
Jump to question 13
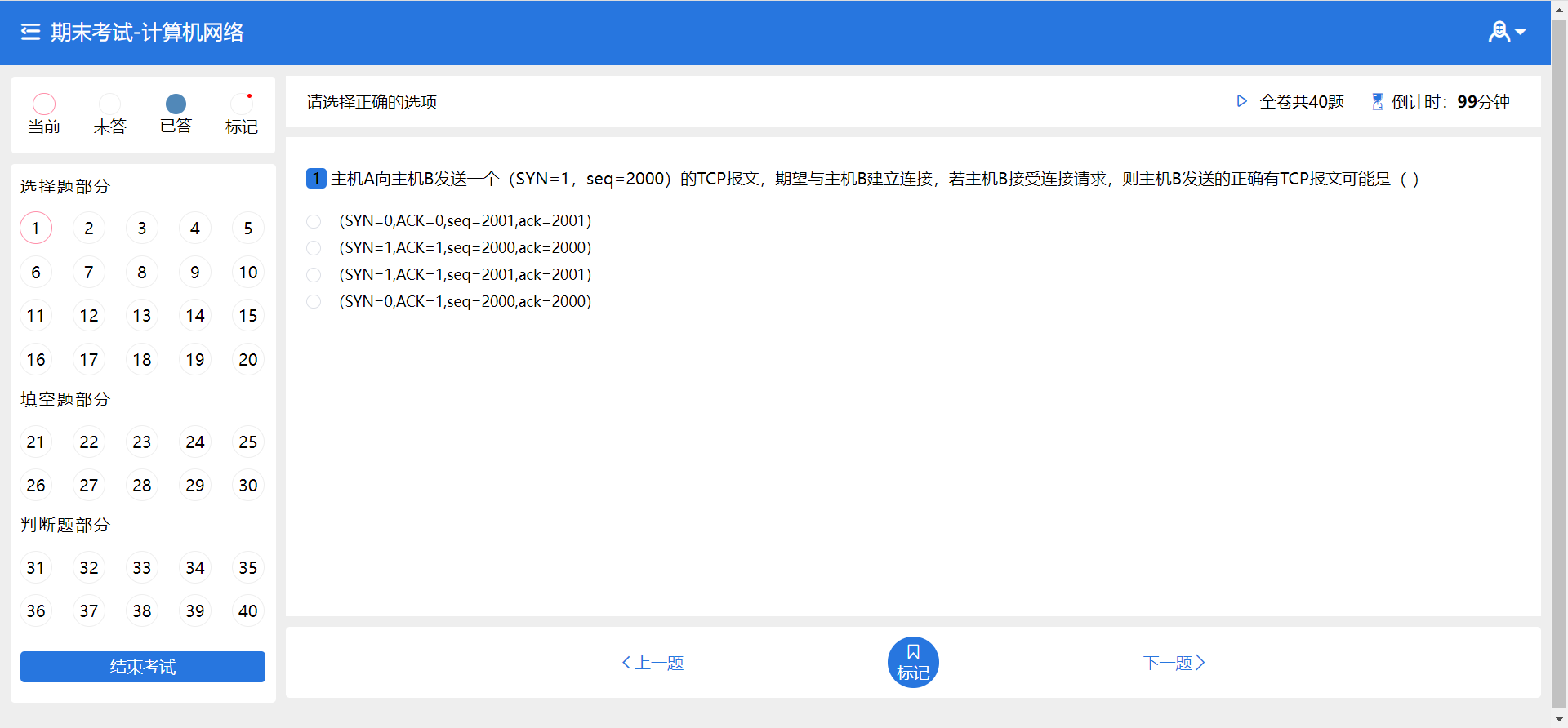coord(142,315)
